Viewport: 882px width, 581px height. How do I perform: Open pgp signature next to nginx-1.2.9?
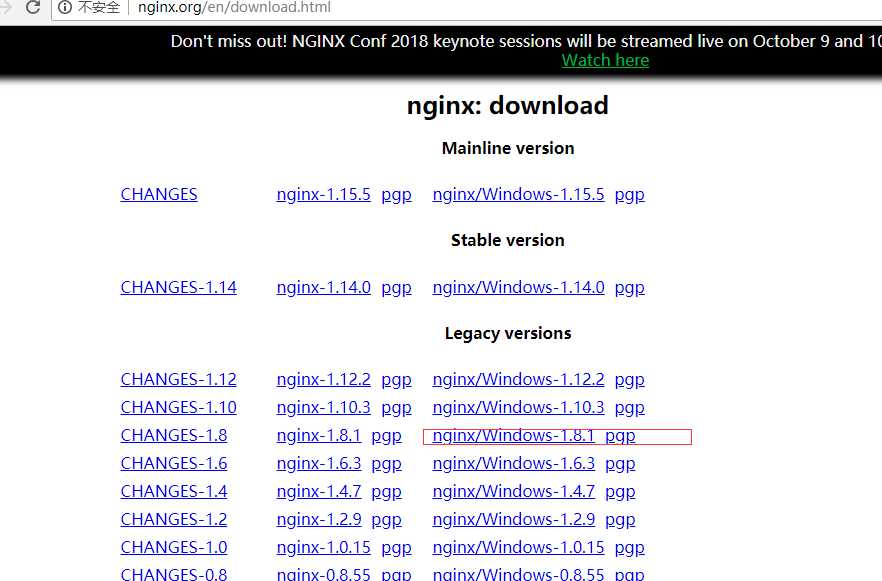pos(386,520)
